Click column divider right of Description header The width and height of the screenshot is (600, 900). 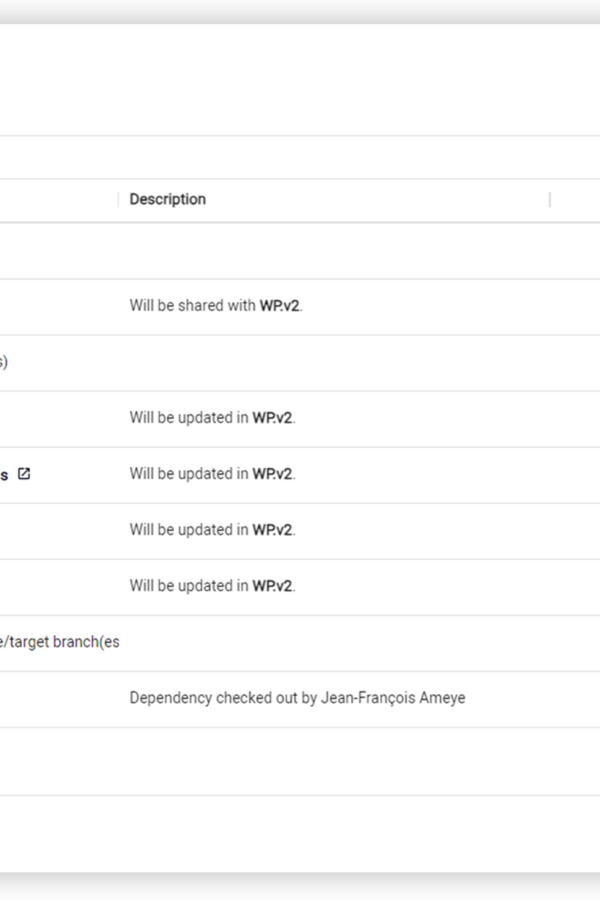(x=550, y=200)
